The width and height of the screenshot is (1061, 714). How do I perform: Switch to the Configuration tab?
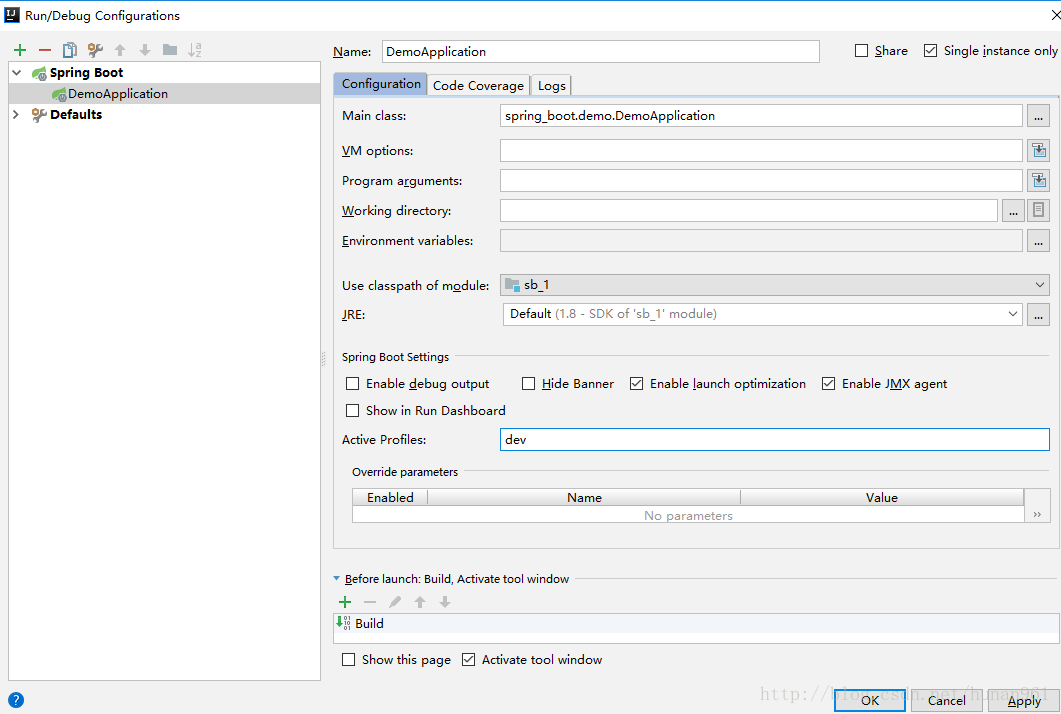(380, 84)
